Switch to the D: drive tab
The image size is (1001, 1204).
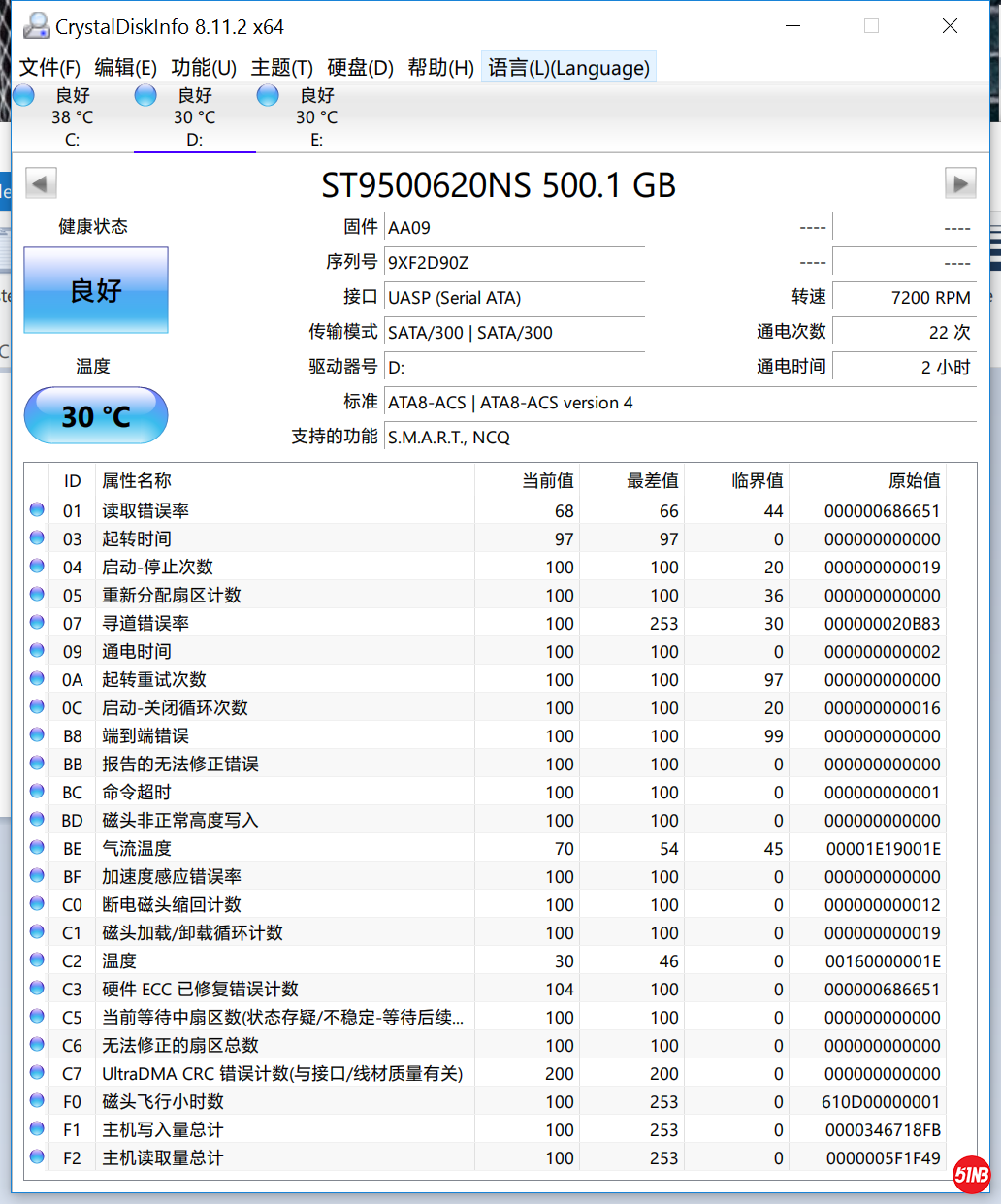click(194, 117)
